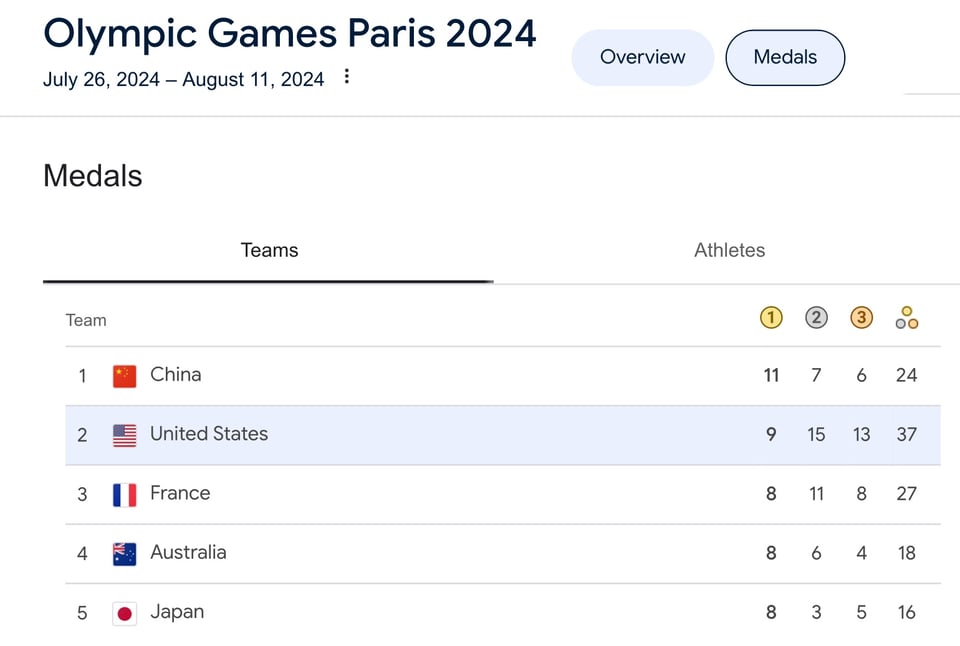The height and width of the screenshot is (646, 960).
Task: Click the silver medal column icon
Action: pyautogui.click(x=816, y=318)
